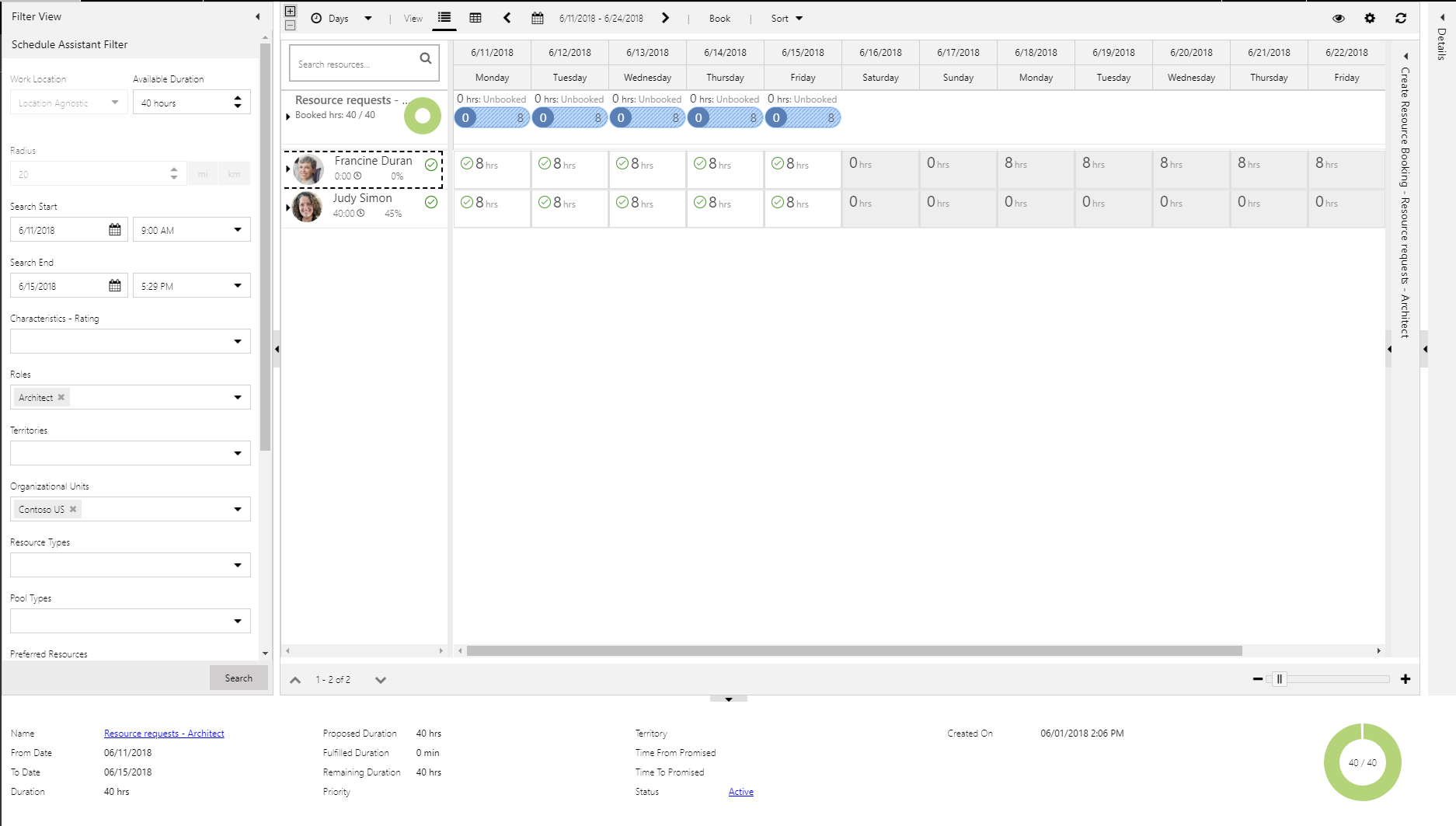This screenshot has height=826, width=1456.
Task: Select Francine Duran 8 hrs on 6/15/2018
Action: (803, 169)
